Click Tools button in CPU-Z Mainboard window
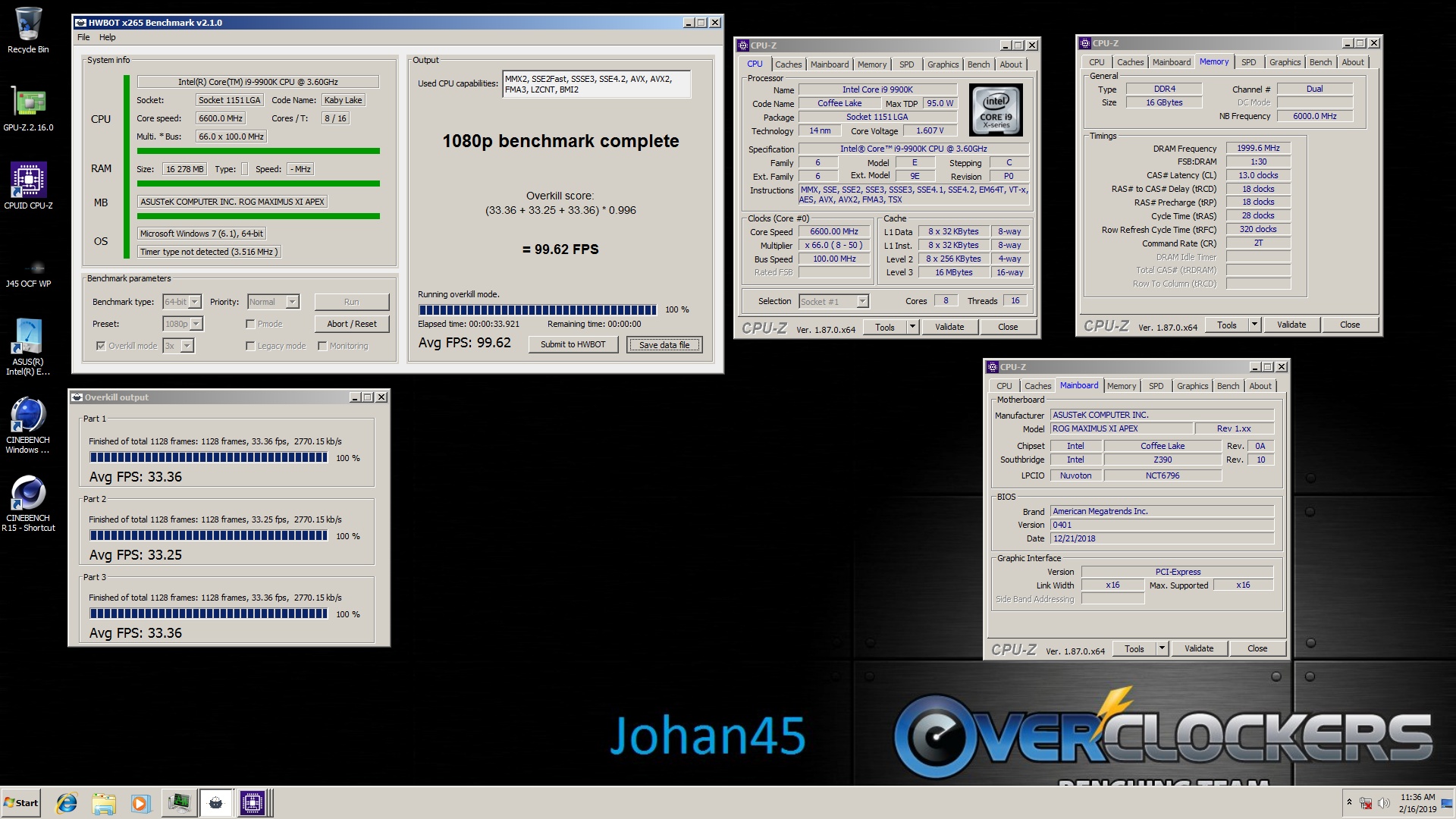This screenshot has width=1456, height=819. [x=1134, y=648]
